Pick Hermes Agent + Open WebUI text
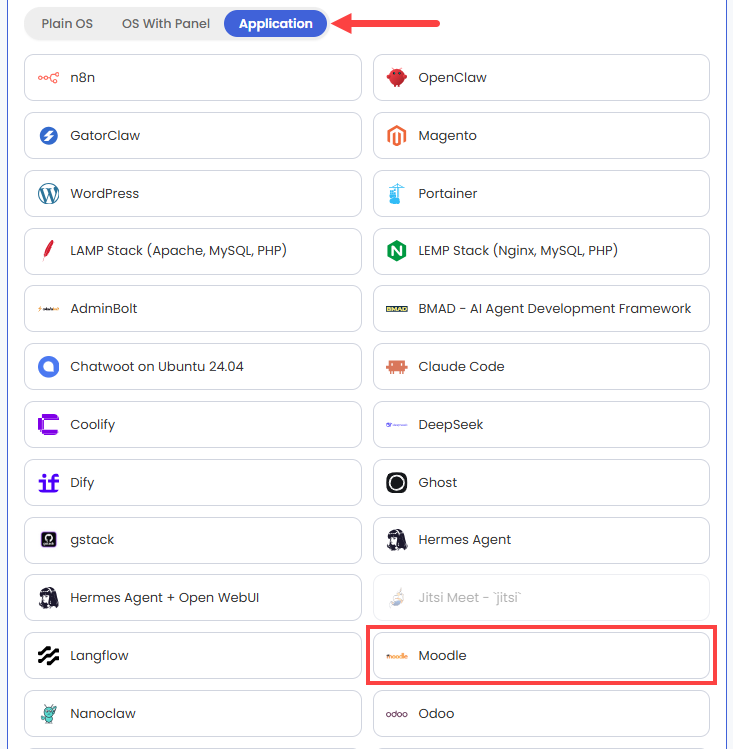 pyautogui.click(x=165, y=598)
